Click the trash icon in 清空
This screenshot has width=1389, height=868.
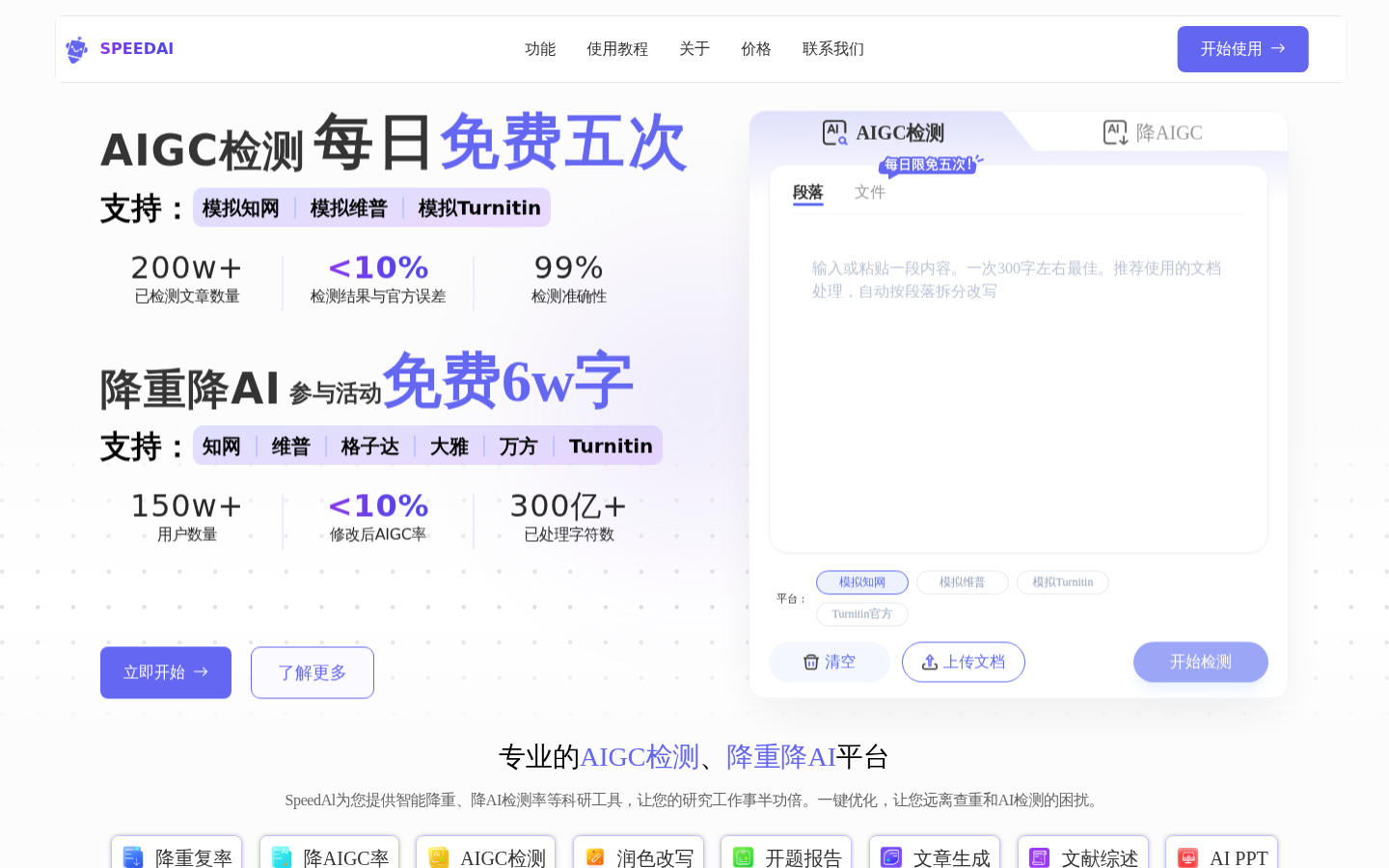click(x=811, y=663)
